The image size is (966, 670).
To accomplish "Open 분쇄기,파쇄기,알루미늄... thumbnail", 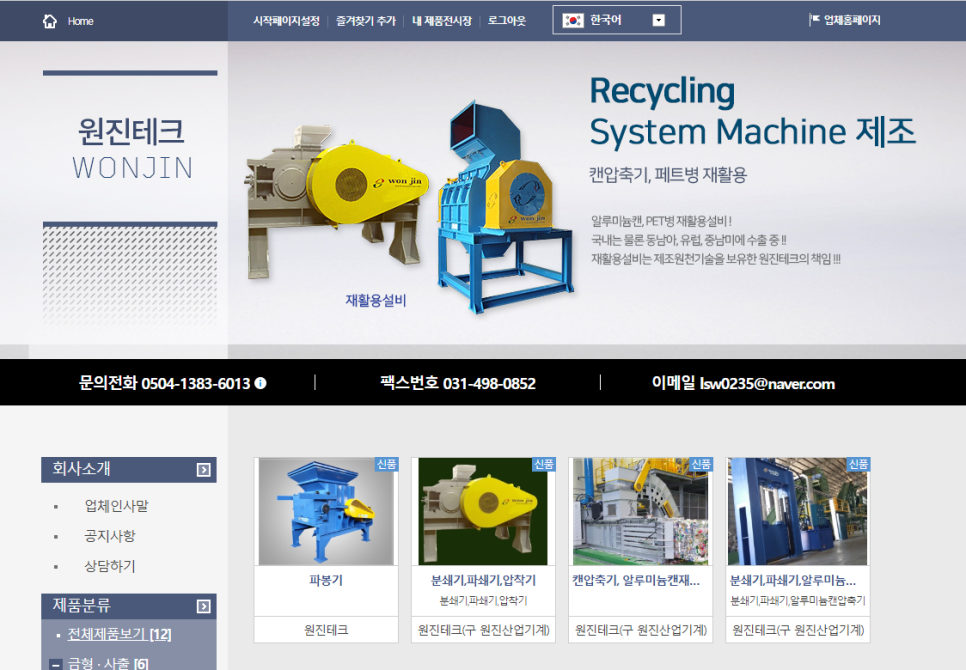I will 798,512.
